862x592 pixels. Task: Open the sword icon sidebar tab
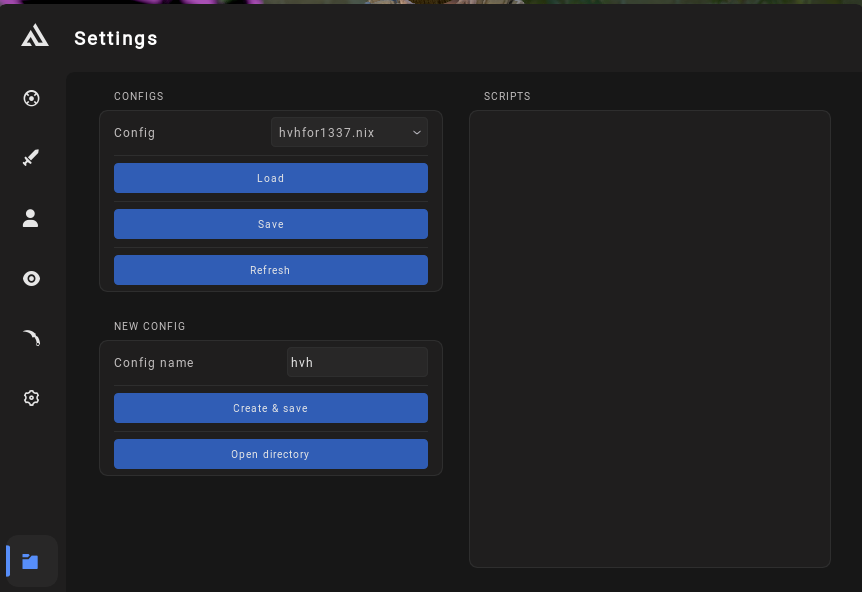coord(31,158)
